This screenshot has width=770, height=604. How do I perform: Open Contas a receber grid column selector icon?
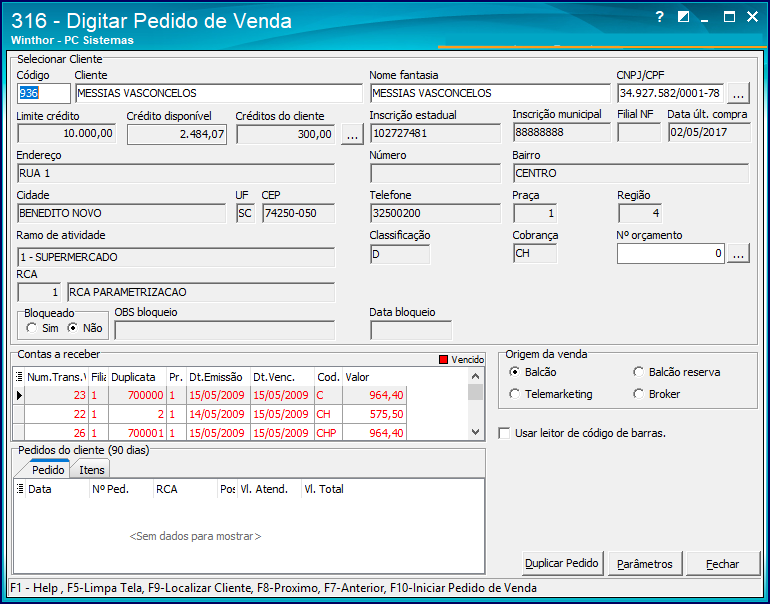tap(19, 377)
